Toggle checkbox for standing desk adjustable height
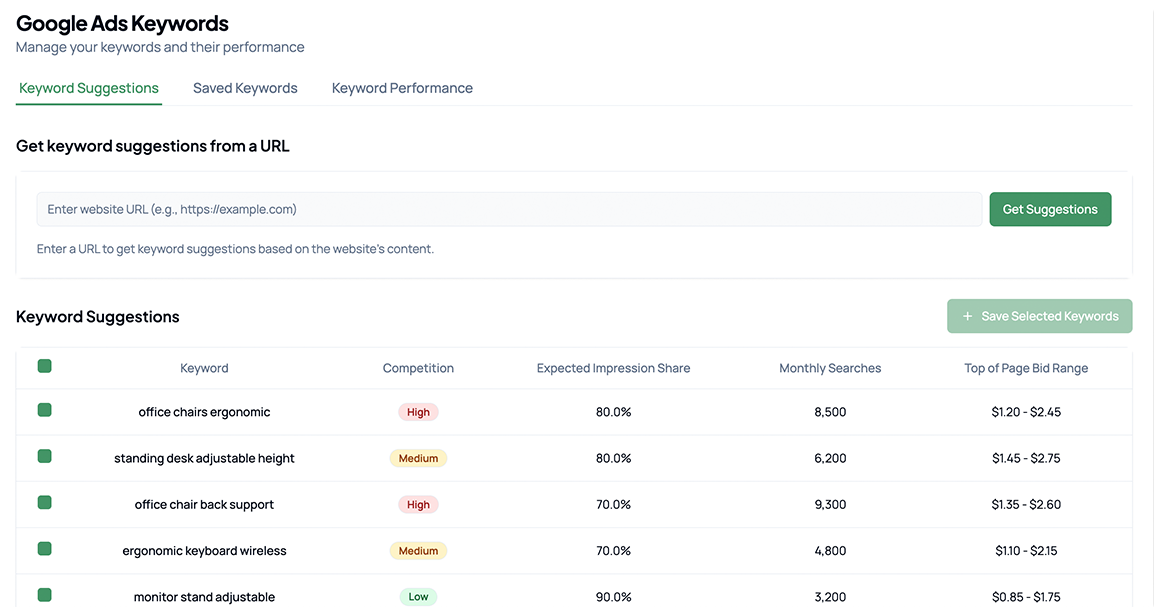This screenshot has height=615, width=1157. pos(44,456)
